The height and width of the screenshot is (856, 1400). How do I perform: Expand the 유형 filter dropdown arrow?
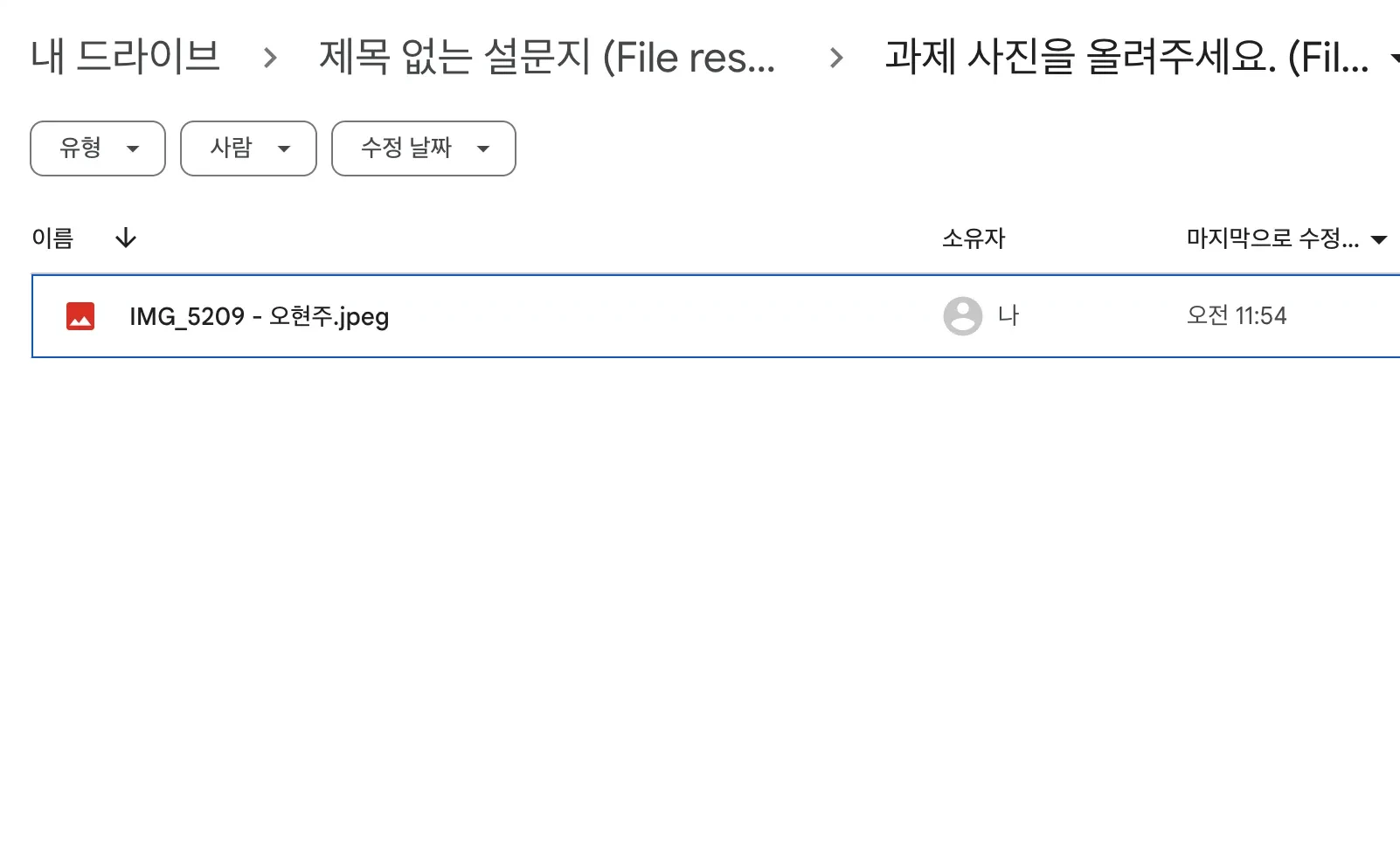click(x=133, y=149)
